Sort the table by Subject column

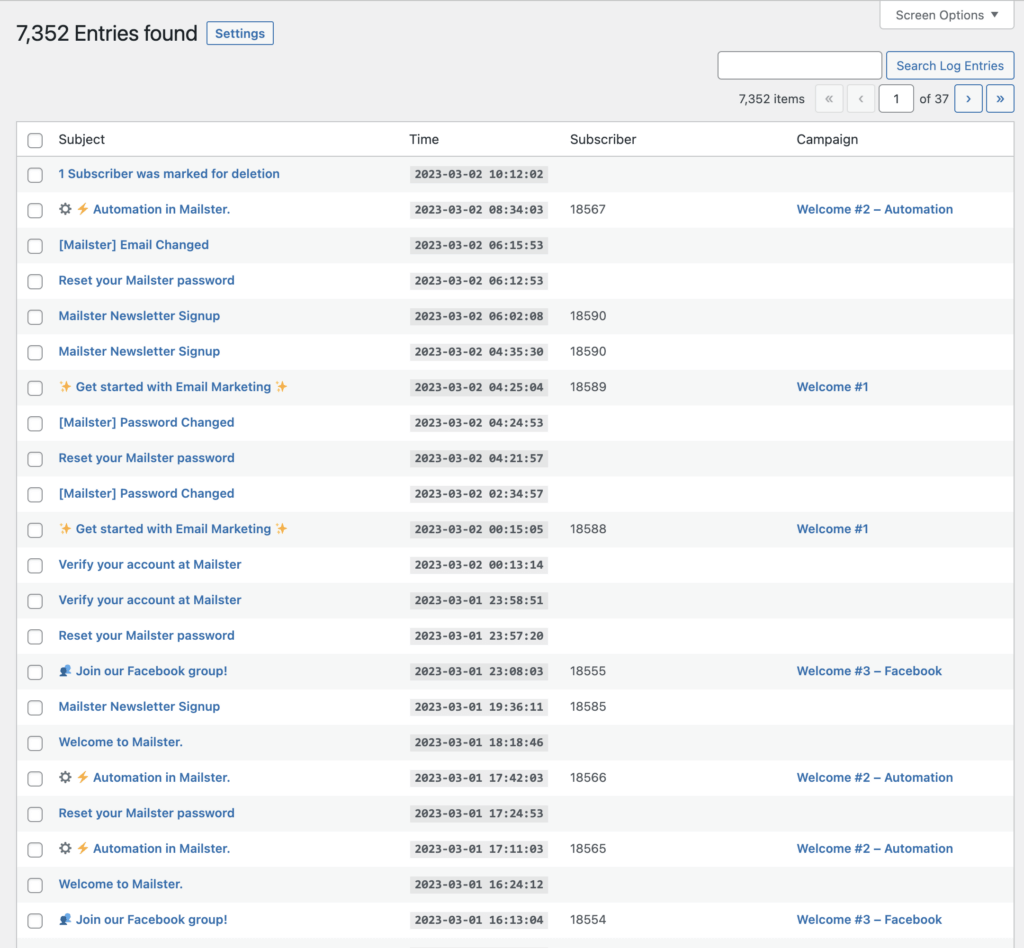82,140
